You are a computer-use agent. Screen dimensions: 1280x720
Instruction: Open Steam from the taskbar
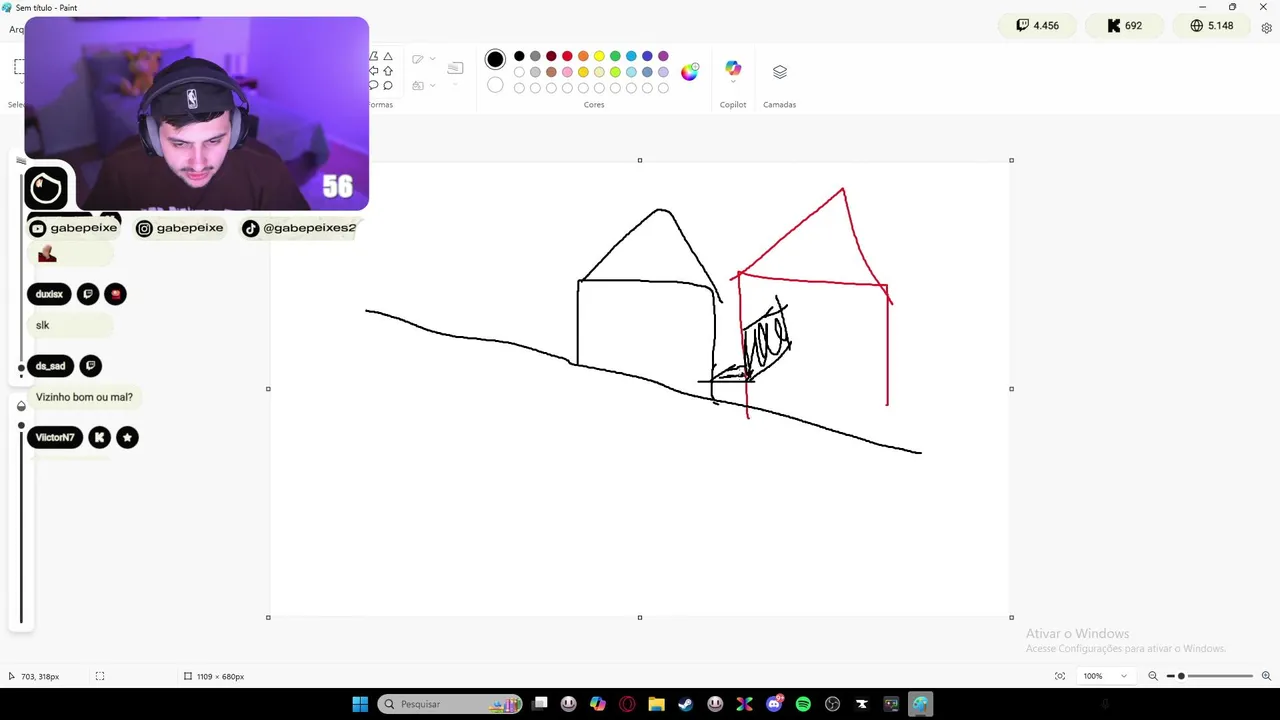pyautogui.click(x=686, y=704)
